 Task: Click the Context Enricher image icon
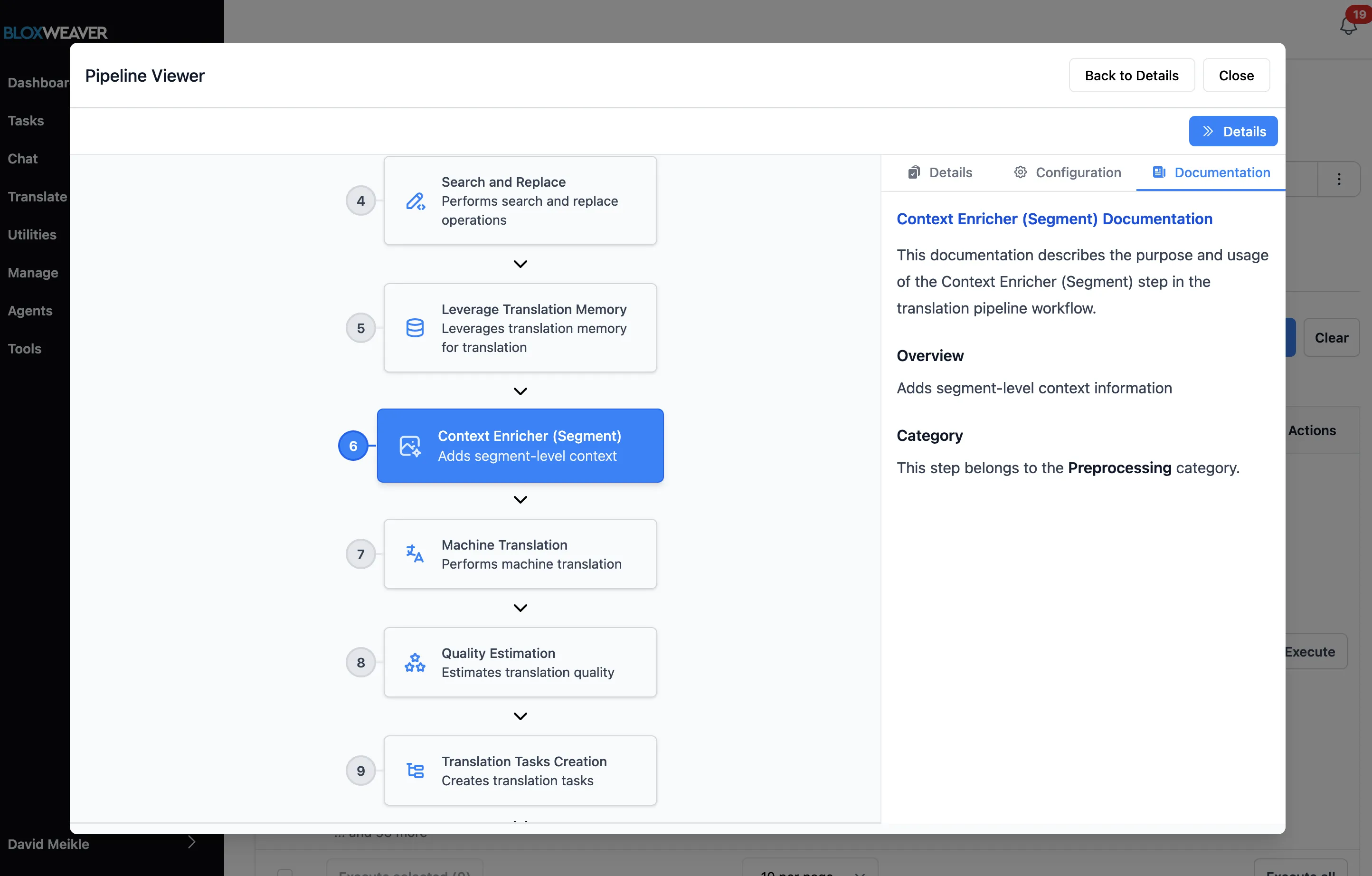click(x=410, y=446)
